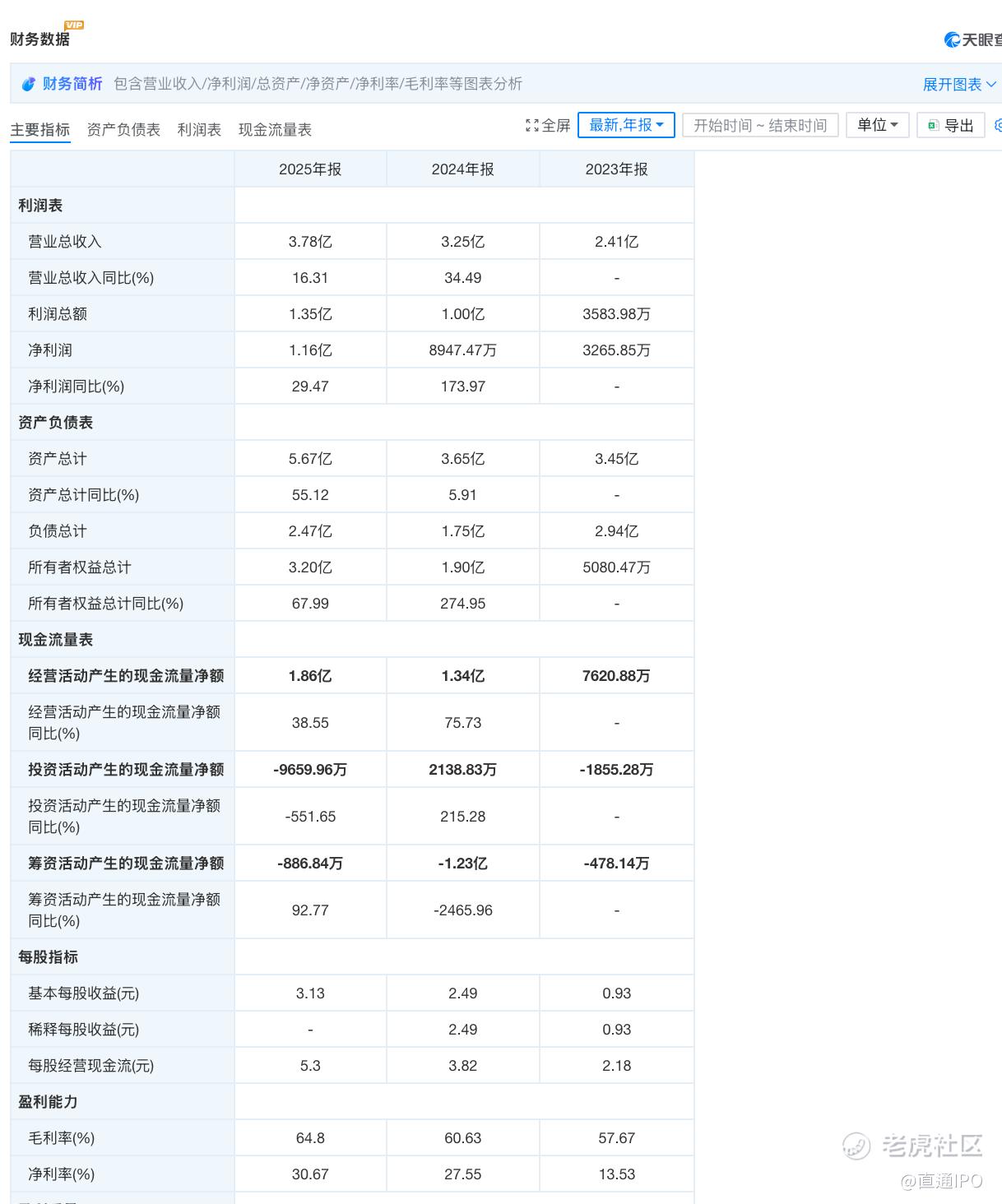
Task: Click 173.97 net profit growth cell
Action: (x=463, y=387)
